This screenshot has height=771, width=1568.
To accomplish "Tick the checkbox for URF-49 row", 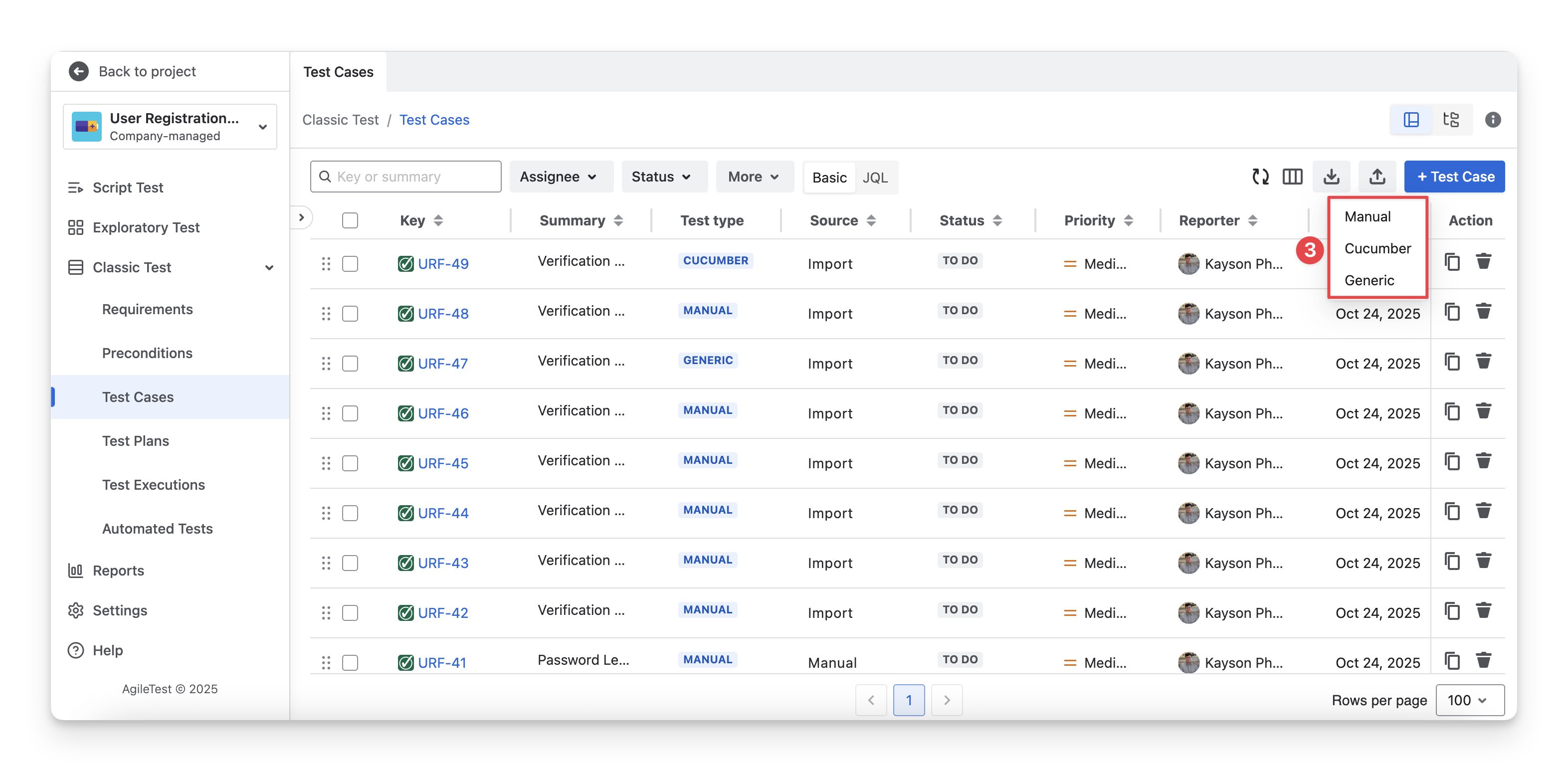I will (x=350, y=263).
